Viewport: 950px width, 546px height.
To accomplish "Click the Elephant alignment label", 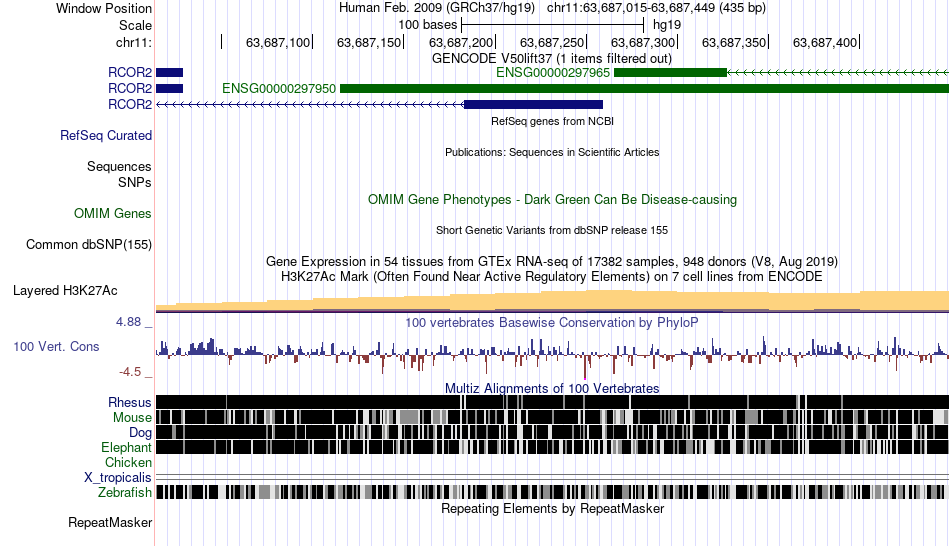I will [126, 447].
